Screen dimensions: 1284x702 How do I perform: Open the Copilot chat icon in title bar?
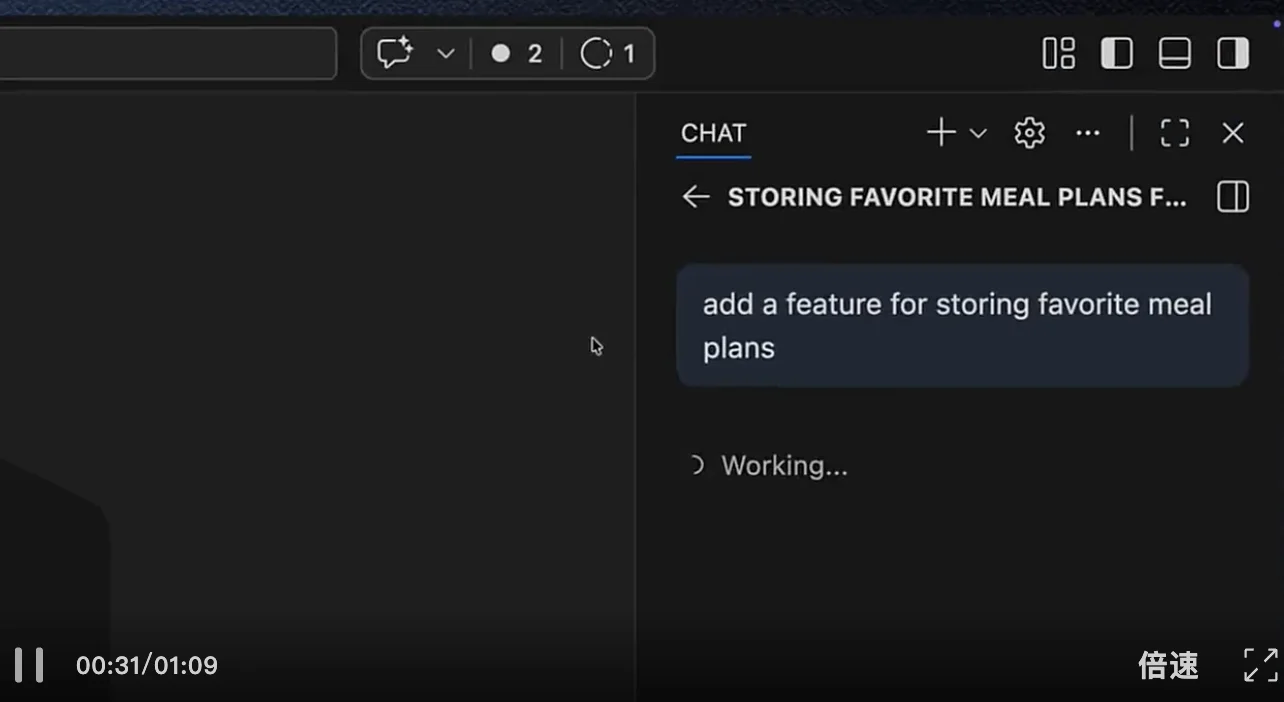395,53
